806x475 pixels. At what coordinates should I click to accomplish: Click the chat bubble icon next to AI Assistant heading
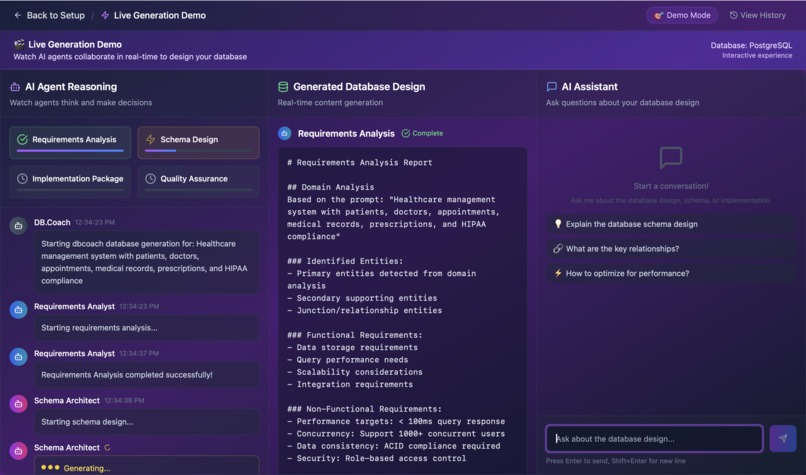551,86
